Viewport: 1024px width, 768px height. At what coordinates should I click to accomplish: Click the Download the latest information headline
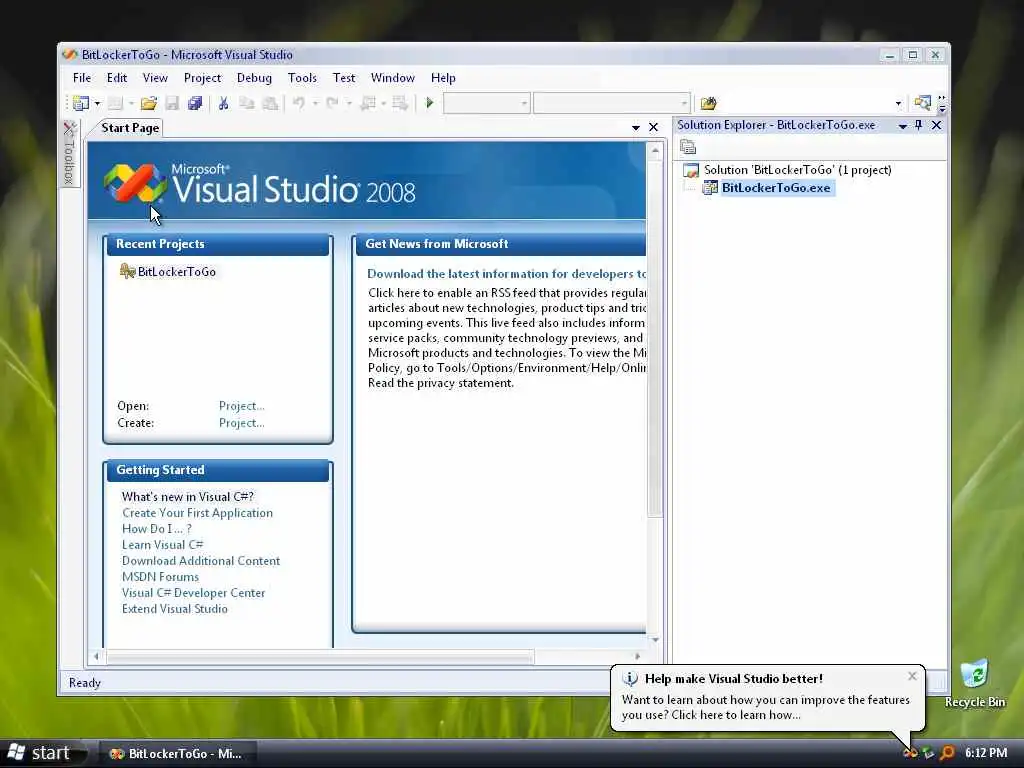(x=506, y=274)
